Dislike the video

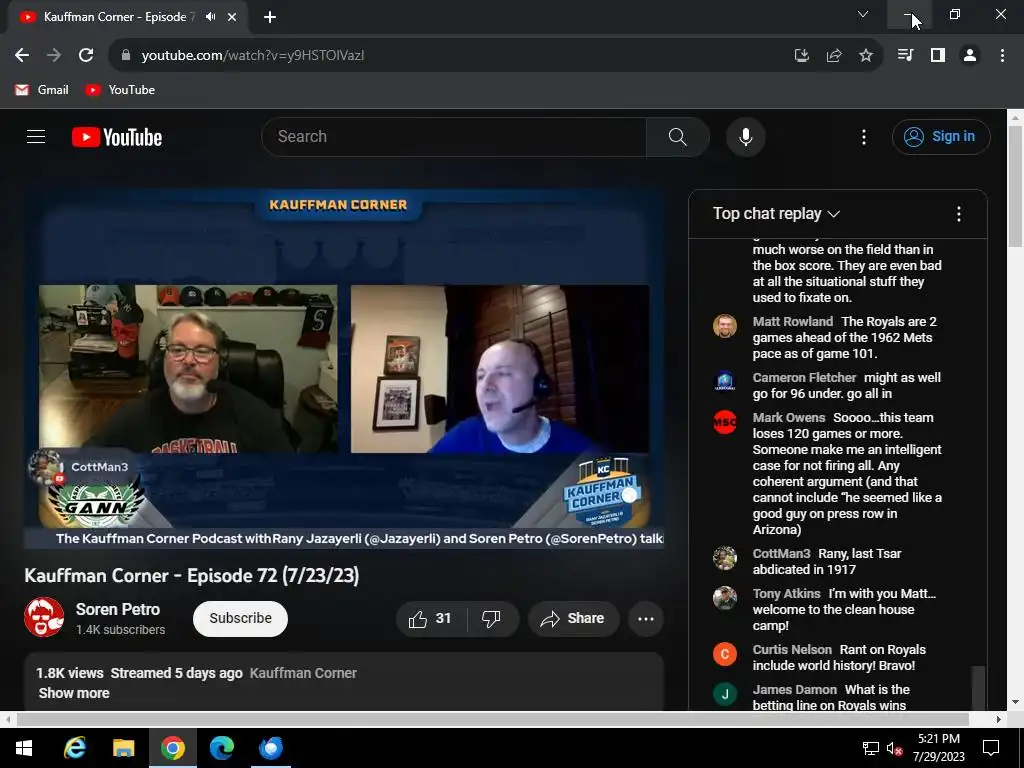point(491,618)
